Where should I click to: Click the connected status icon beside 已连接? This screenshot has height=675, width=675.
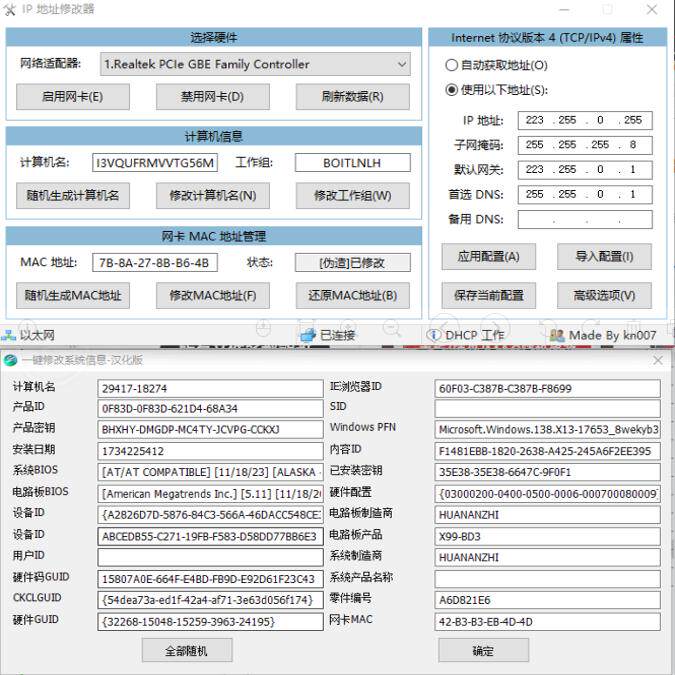[x=308, y=335]
